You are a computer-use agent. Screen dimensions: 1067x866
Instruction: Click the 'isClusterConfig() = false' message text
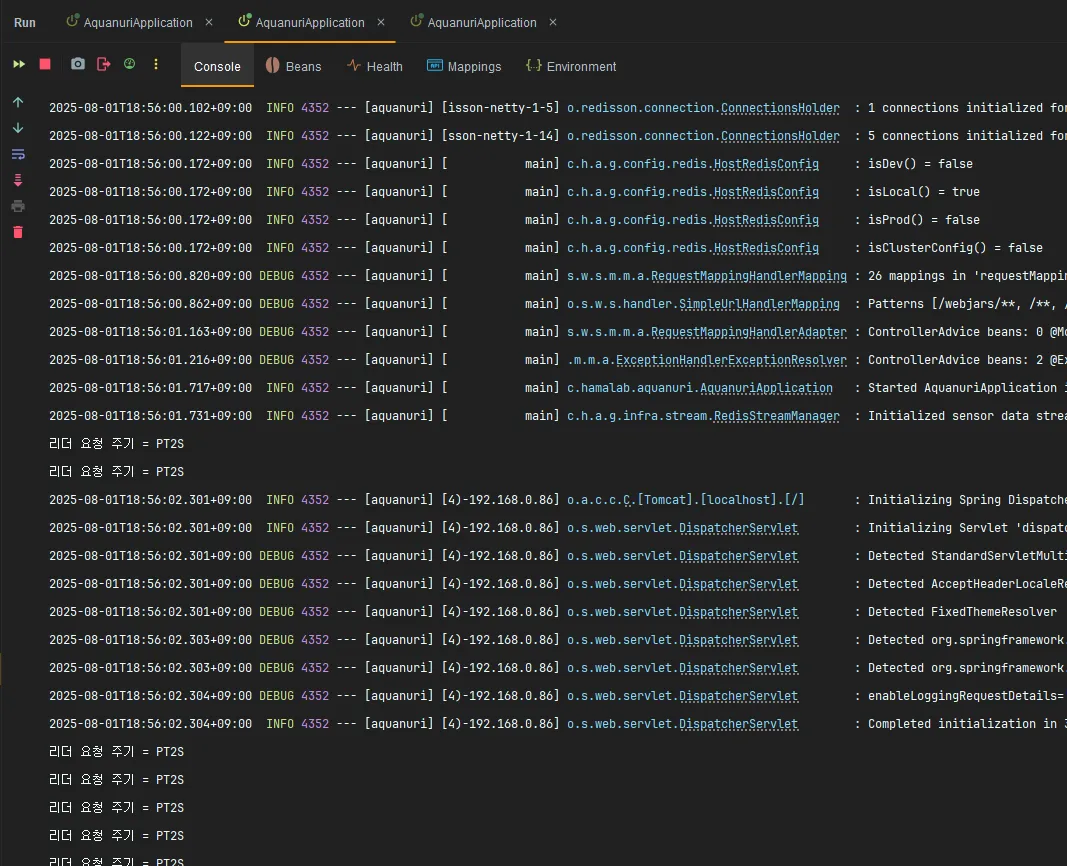click(955, 248)
